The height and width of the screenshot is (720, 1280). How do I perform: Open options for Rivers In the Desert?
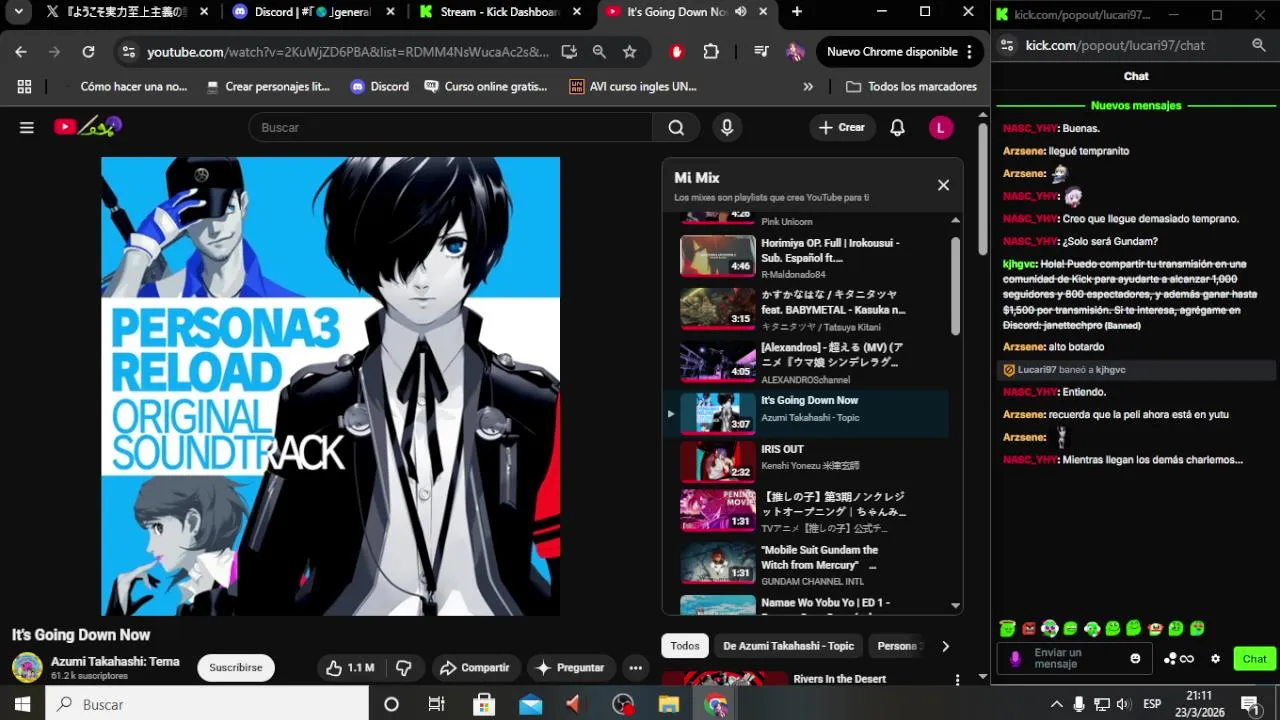[x=957, y=679]
